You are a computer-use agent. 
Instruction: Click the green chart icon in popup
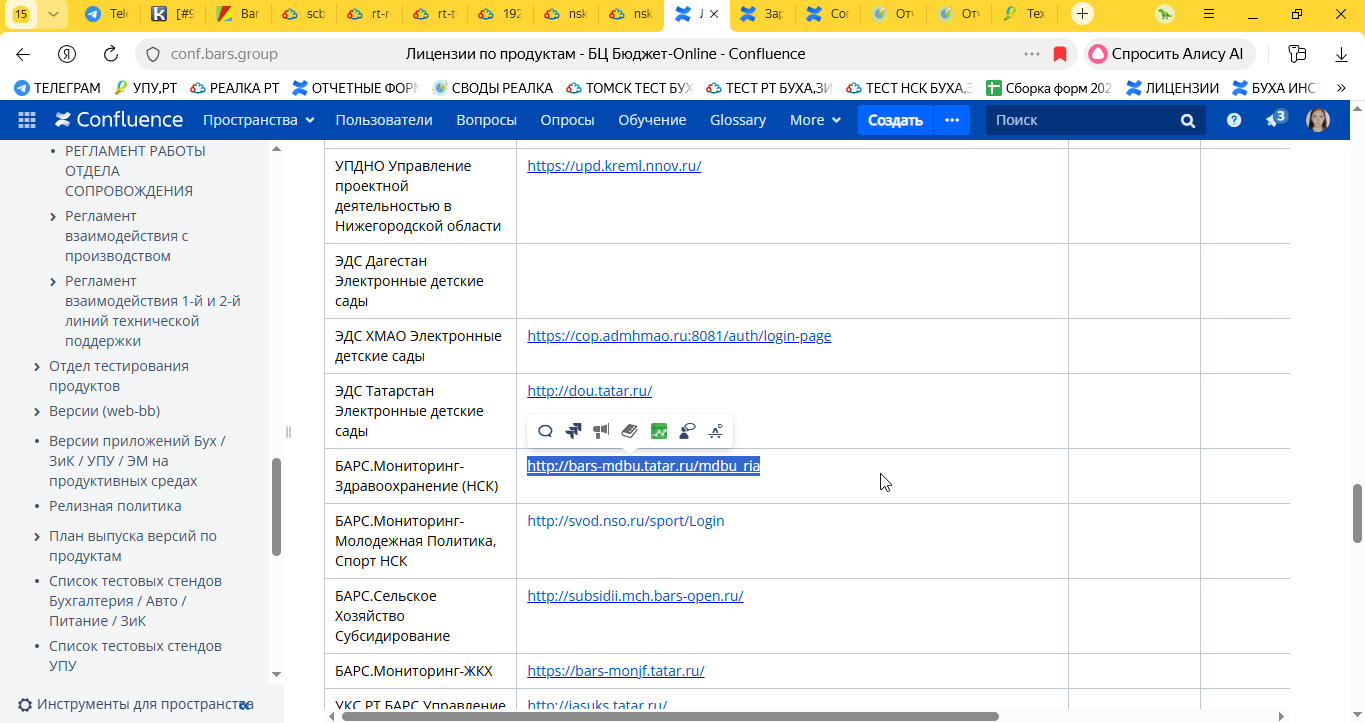tap(658, 431)
